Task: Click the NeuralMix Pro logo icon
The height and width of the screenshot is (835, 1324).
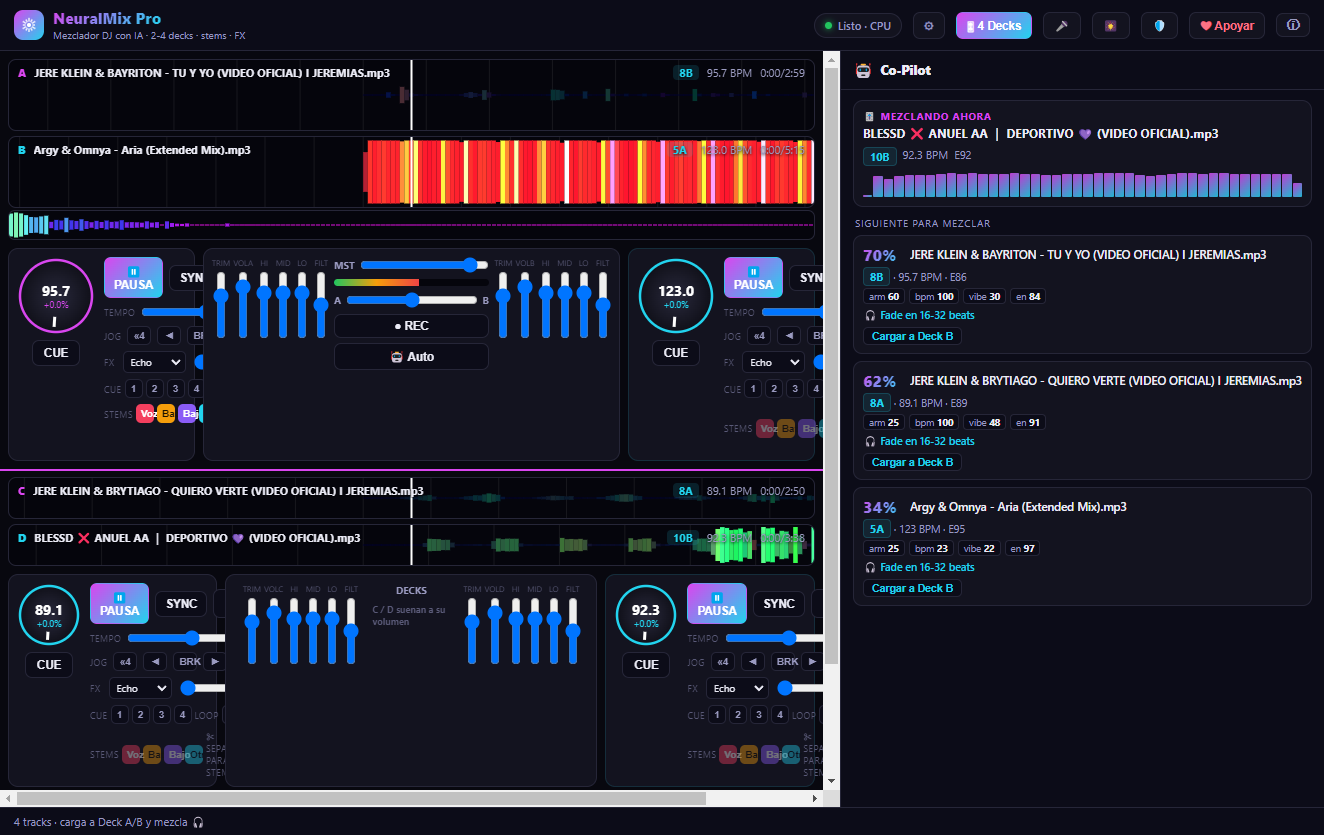Action: [29, 25]
